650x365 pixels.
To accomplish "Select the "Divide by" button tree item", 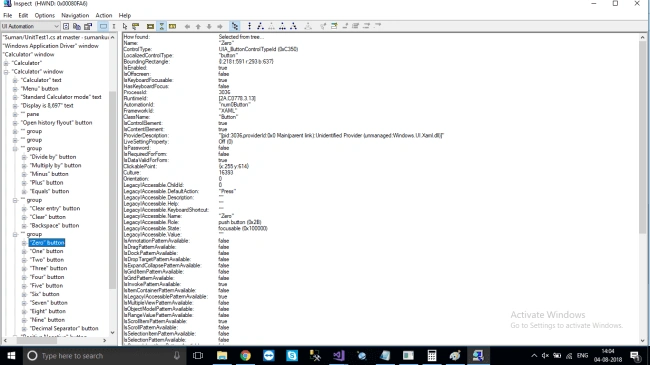I will coord(53,157).
